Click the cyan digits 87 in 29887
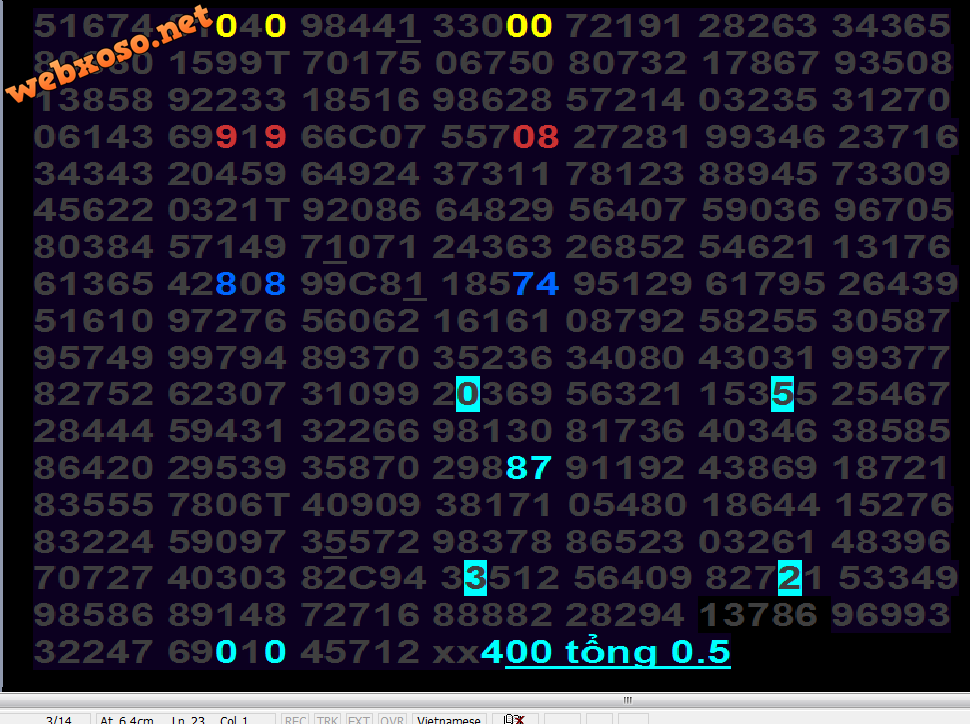 point(528,467)
